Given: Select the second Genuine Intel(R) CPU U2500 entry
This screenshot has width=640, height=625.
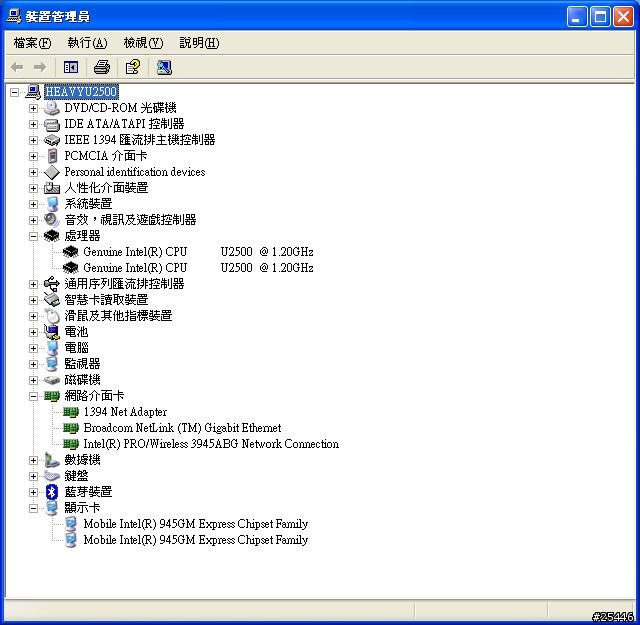Looking at the screenshot, I should [198, 268].
